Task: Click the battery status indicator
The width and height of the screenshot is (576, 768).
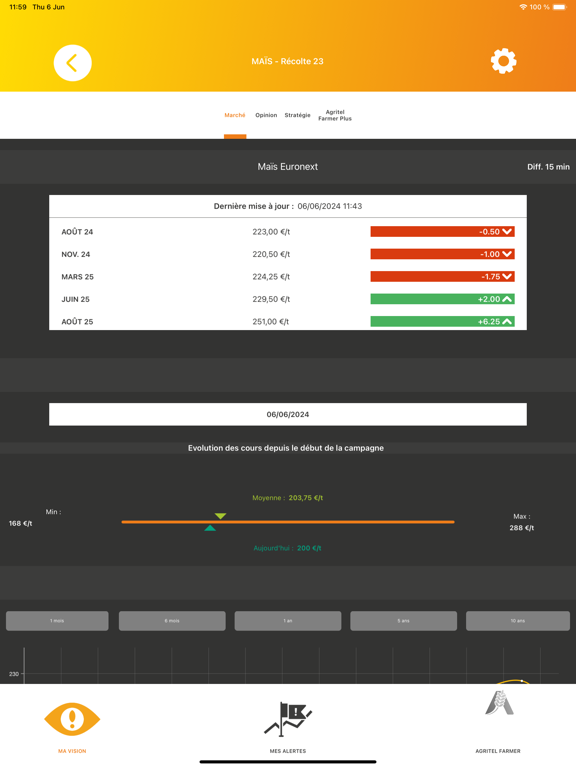Action: pos(560,7)
